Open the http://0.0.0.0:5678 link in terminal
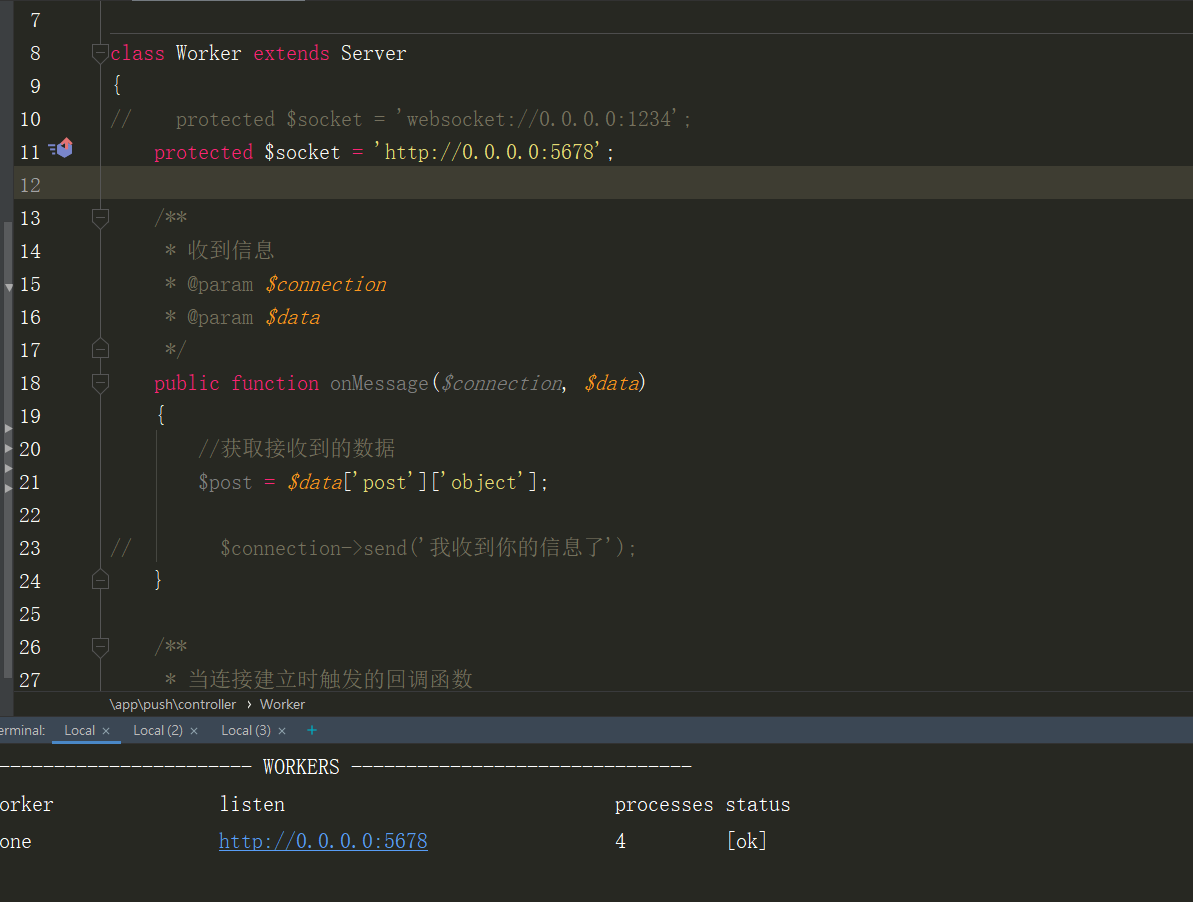1193x902 pixels. click(323, 841)
